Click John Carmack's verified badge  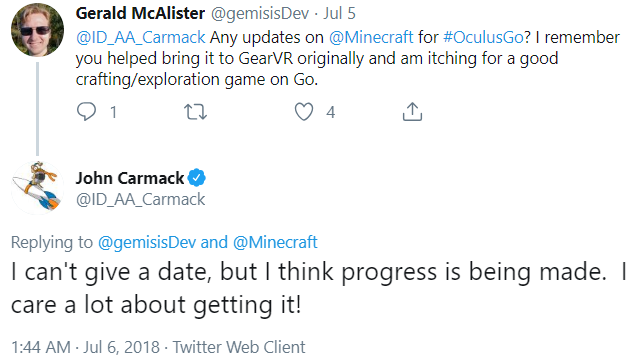[197, 177]
